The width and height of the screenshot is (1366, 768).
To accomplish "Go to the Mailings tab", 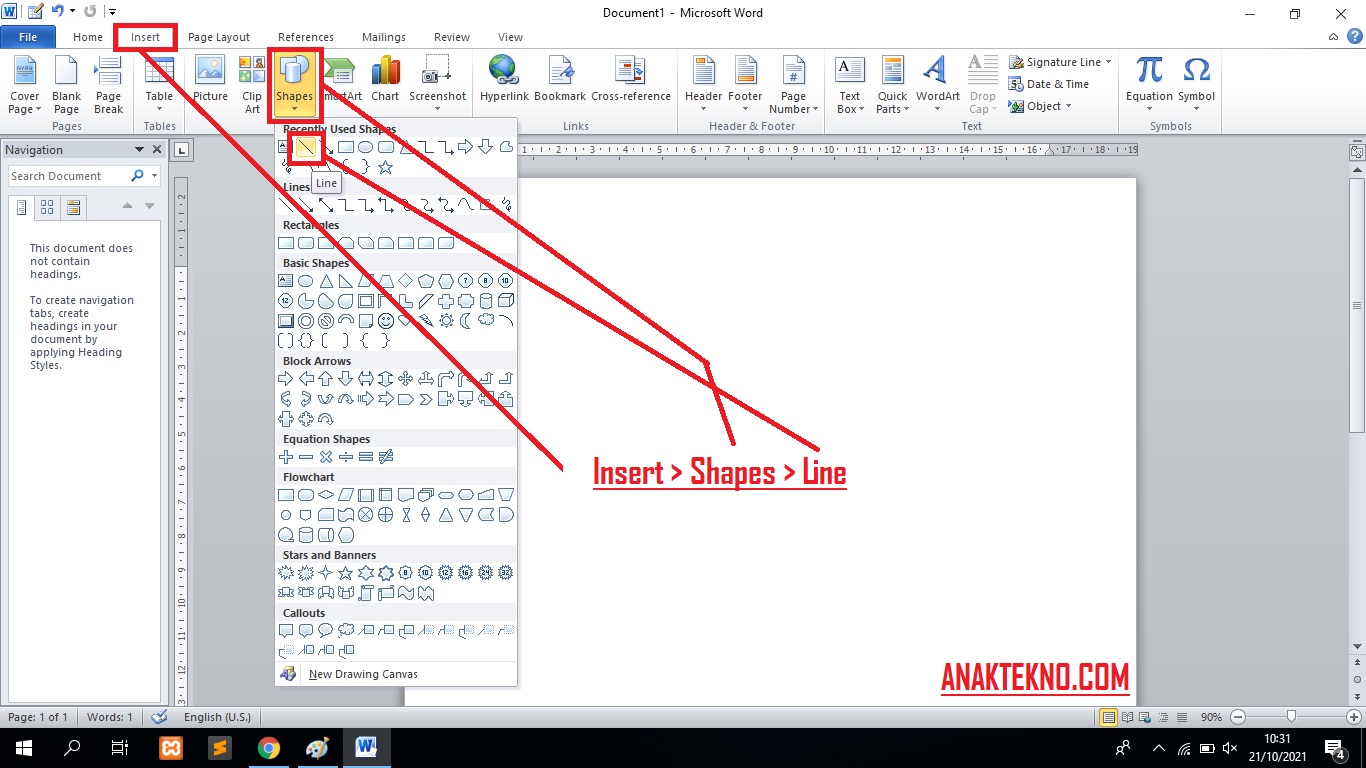I will [384, 37].
